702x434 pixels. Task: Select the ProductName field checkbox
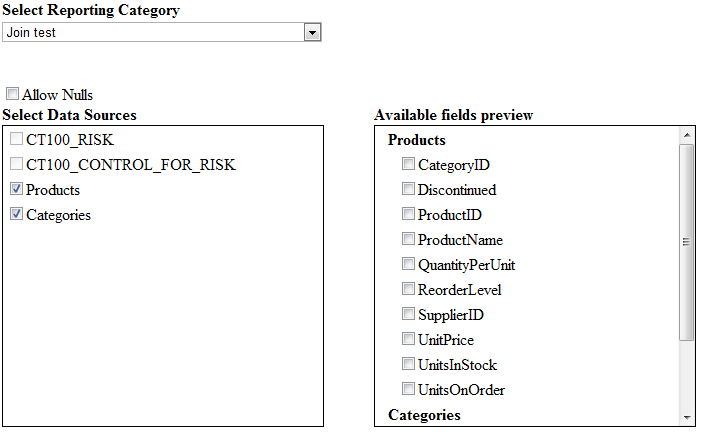(x=408, y=239)
